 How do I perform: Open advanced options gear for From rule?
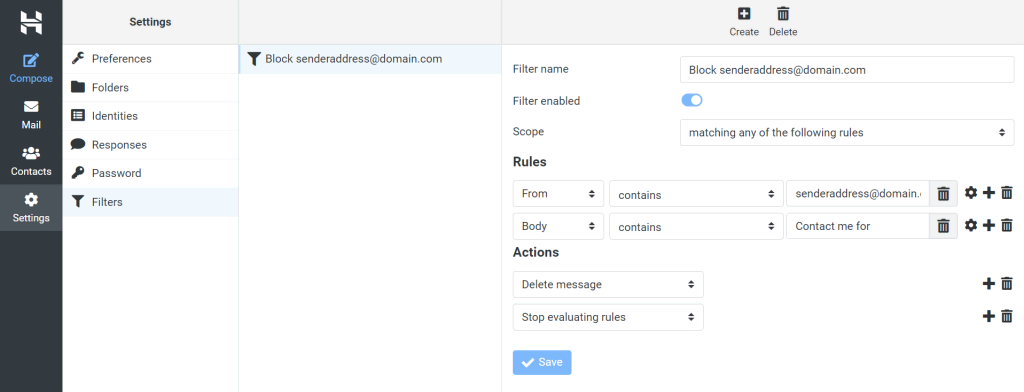click(971, 193)
